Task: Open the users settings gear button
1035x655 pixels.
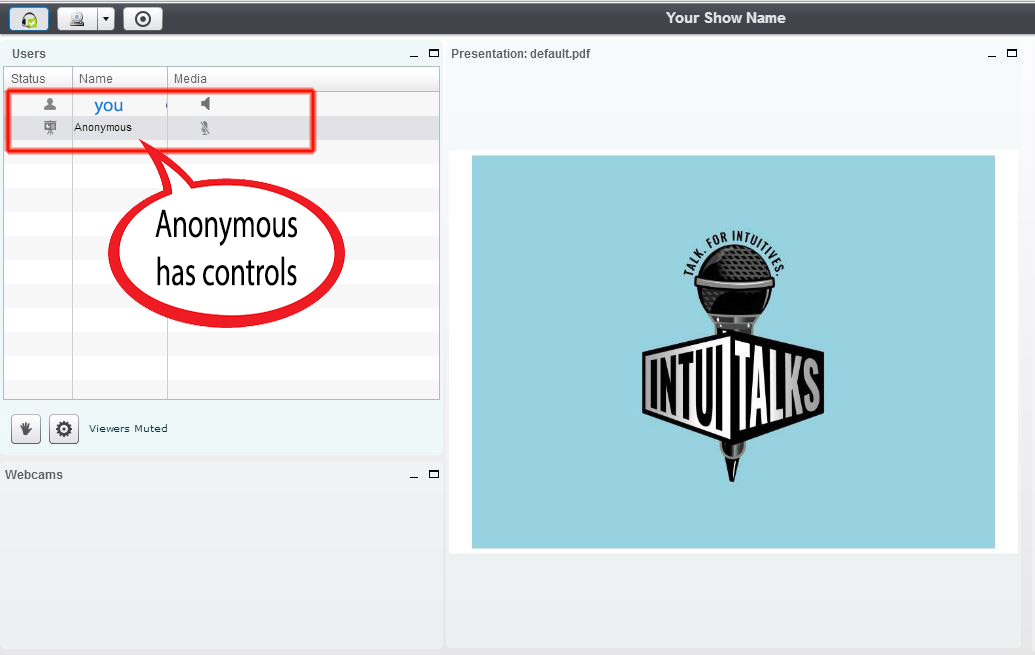Action: pyautogui.click(x=64, y=429)
